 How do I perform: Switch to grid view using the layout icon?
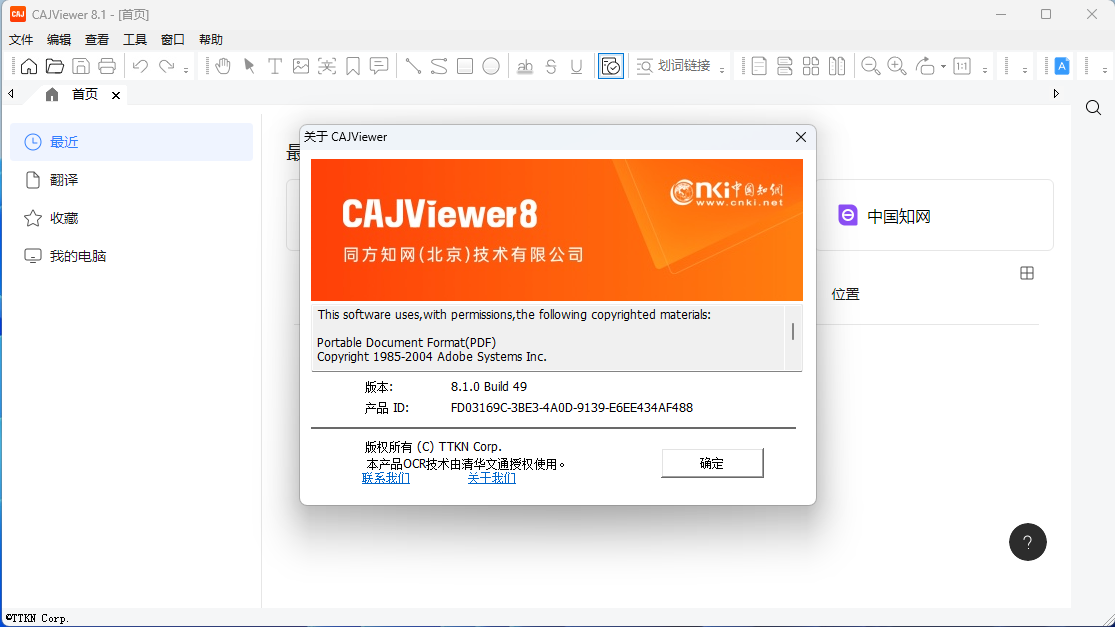click(x=1027, y=273)
